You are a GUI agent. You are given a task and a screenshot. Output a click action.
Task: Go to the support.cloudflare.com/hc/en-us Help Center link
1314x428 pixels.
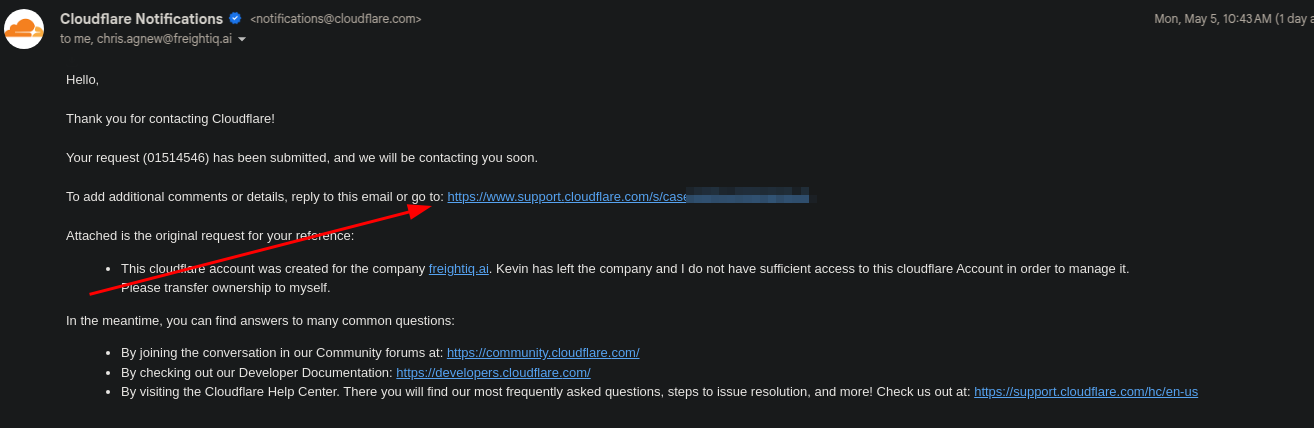(1085, 392)
